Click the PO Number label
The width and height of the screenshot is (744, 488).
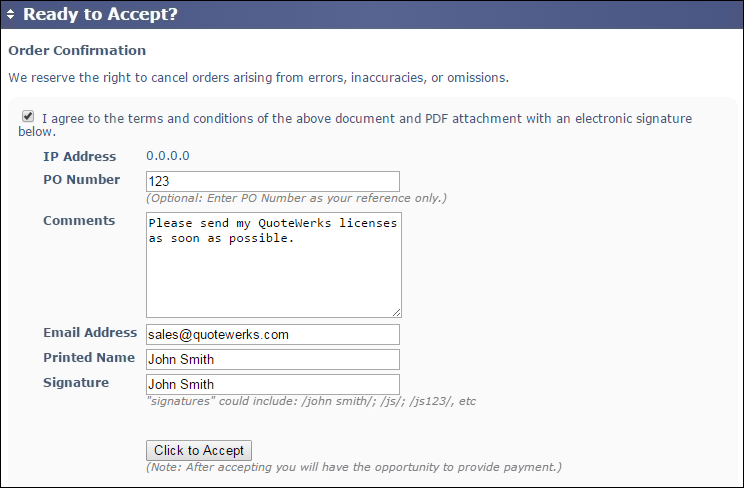point(81,180)
